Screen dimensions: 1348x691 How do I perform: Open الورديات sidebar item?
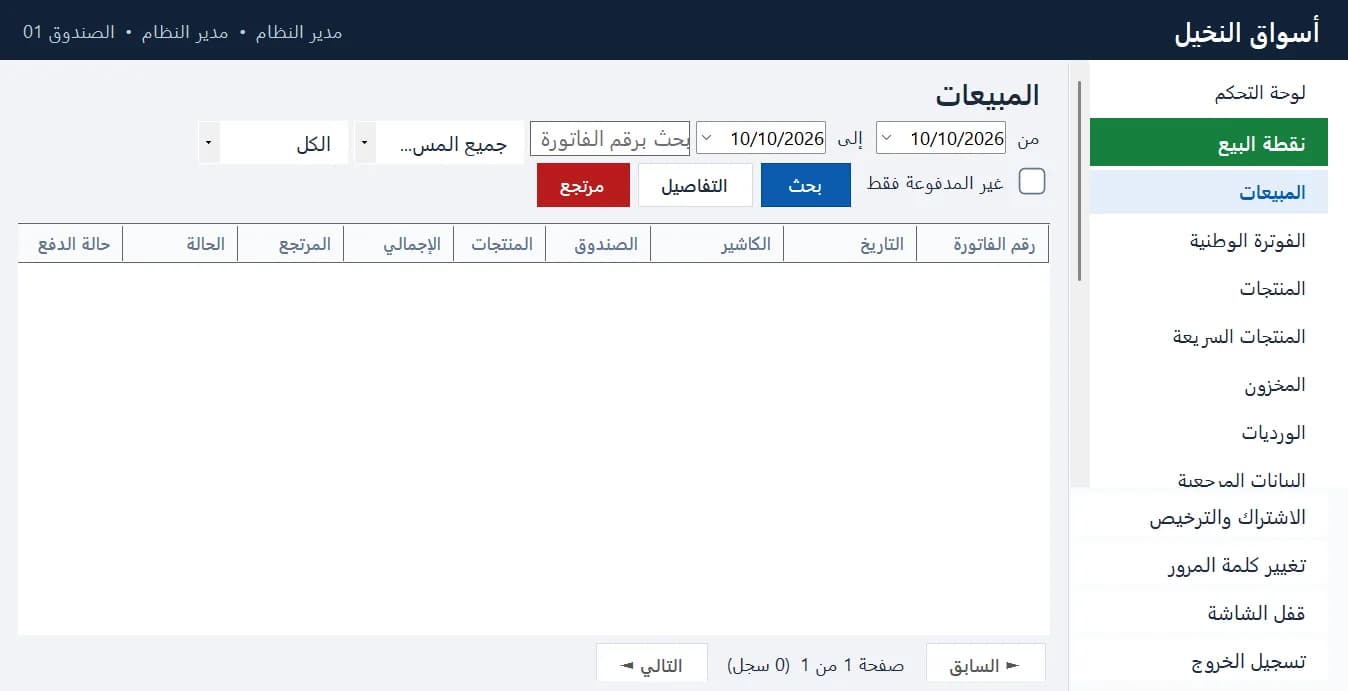[1209, 433]
